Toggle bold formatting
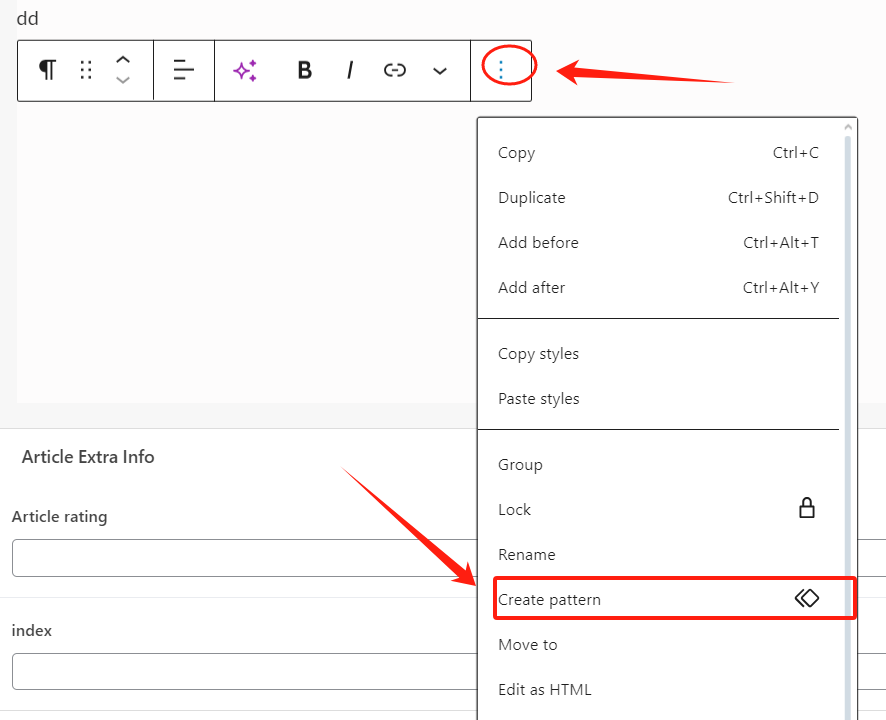 coord(305,70)
